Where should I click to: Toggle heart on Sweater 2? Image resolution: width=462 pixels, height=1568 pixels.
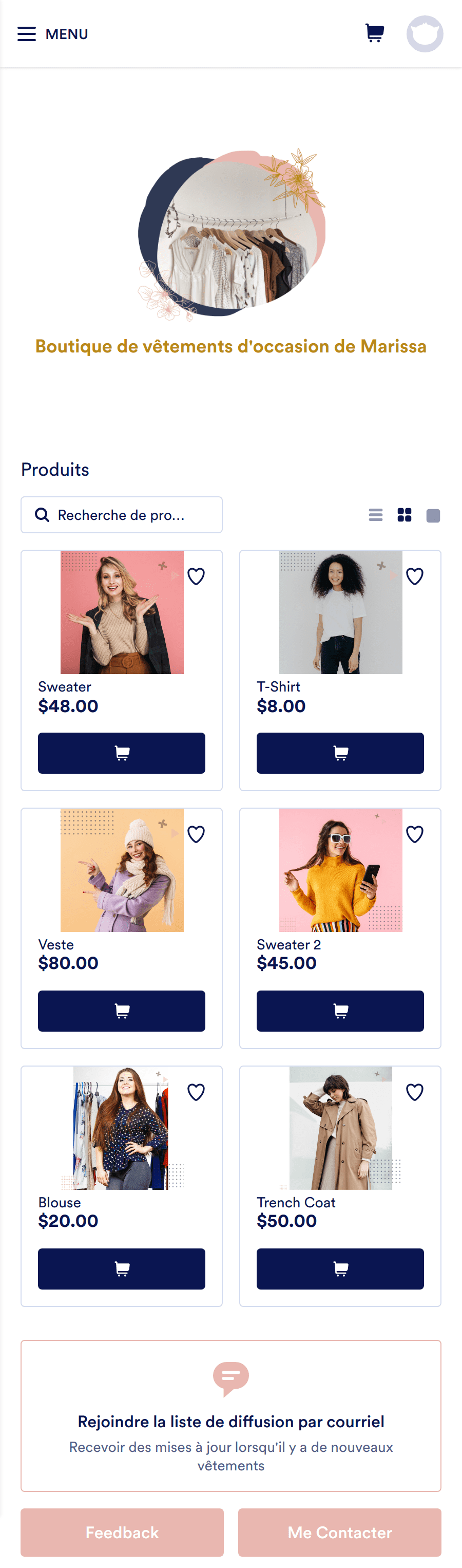[x=415, y=834]
